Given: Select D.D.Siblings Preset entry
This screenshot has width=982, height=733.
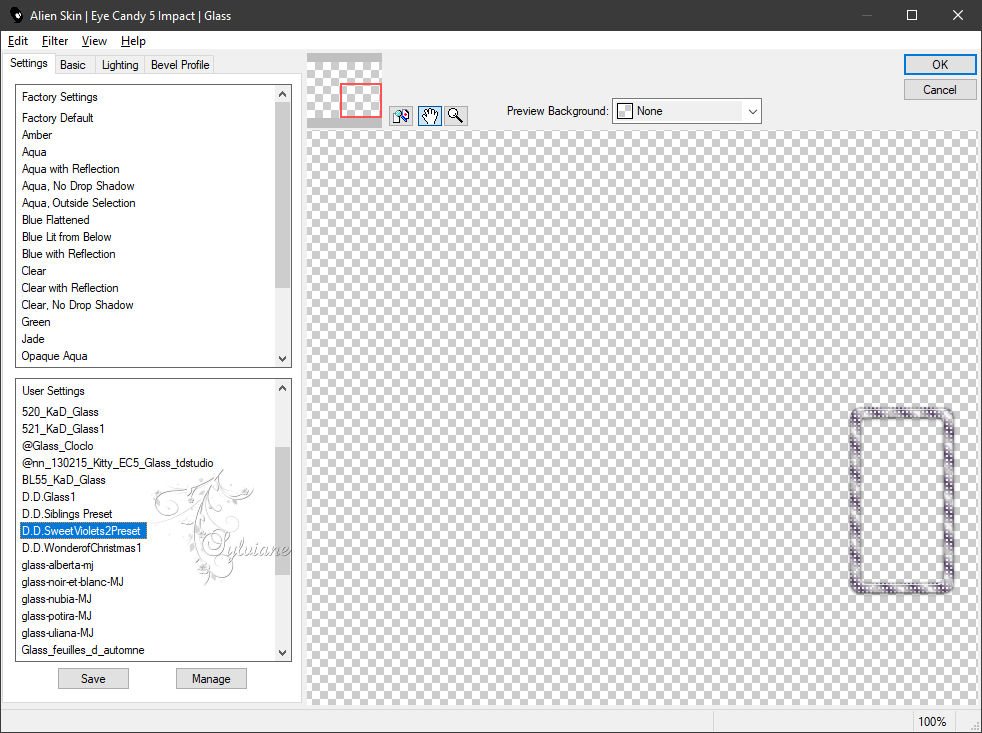Looking at the screenshot, I should pos(67,514).
